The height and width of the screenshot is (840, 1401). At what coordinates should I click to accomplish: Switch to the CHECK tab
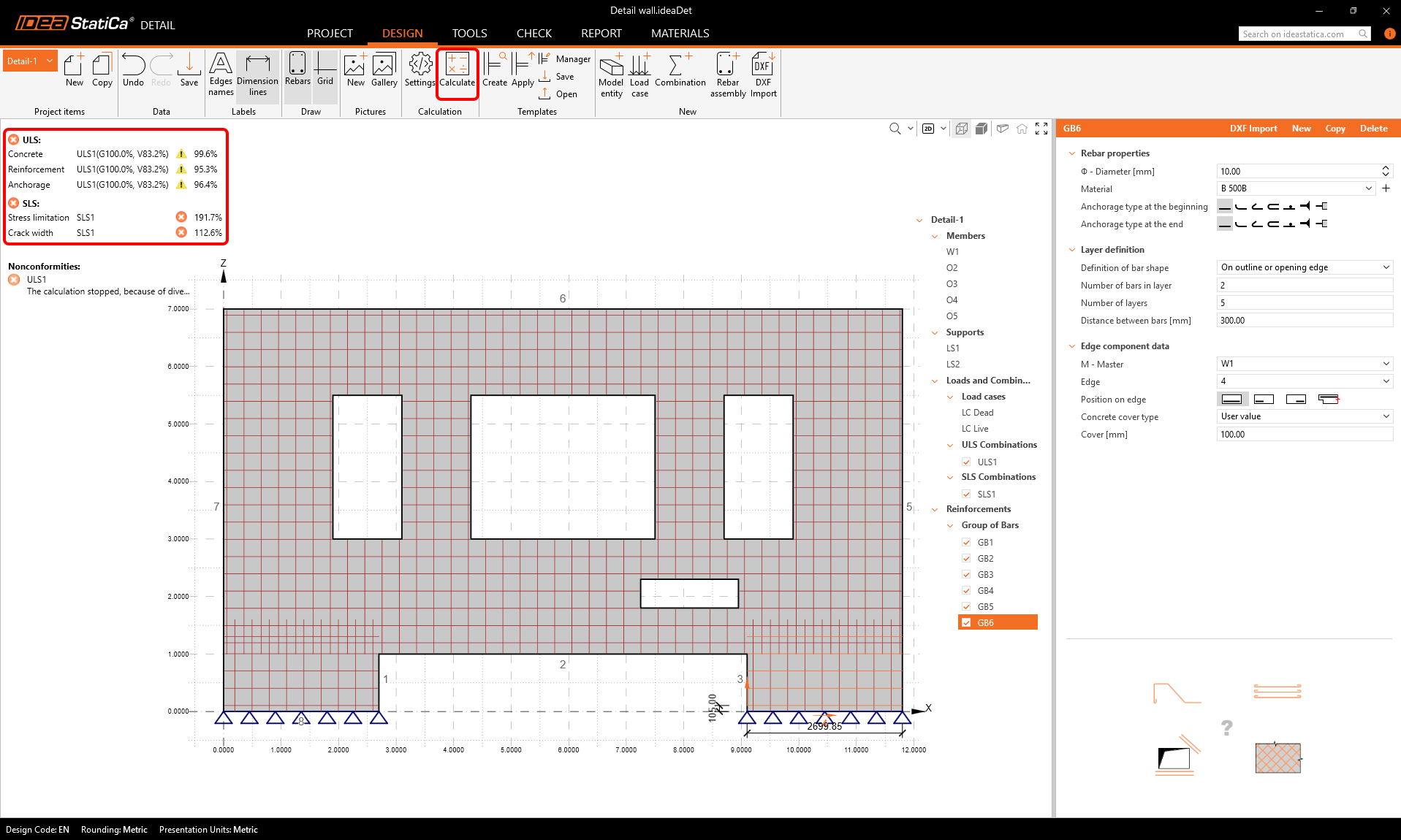[x=534, y=34]
